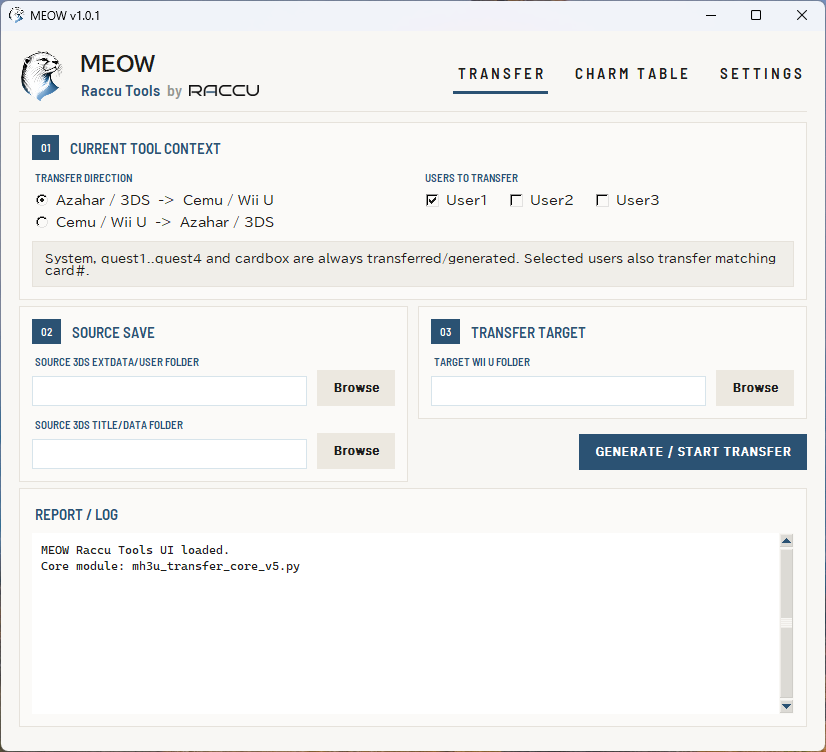Focus the source 3DS title/data folder field
826x752 pixels.
(x=170, y=454)
